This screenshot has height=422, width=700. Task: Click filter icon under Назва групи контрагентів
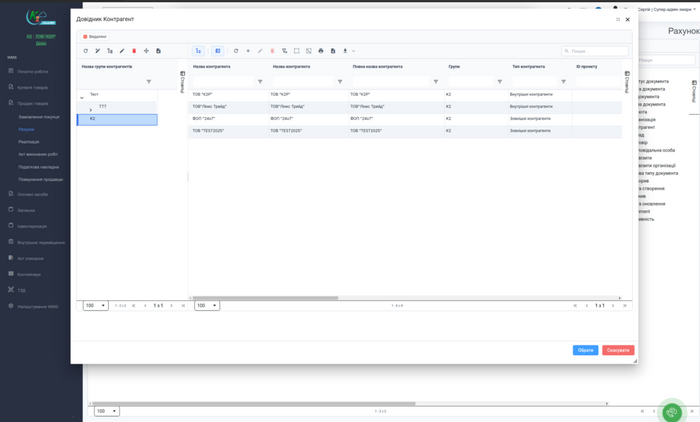pyautogui.click(x=149, y=82)
